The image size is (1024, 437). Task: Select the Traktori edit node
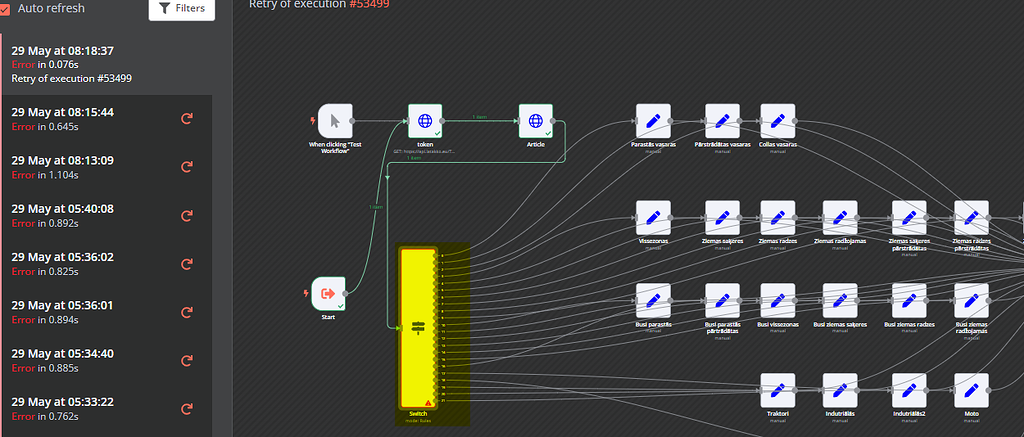pos(777,391)
